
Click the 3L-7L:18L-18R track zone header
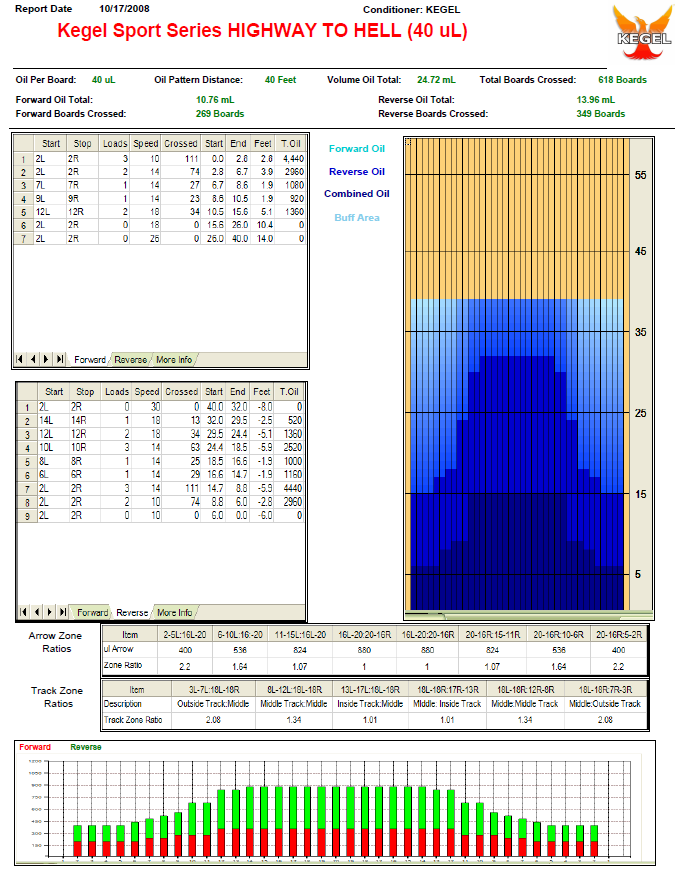point(214,690)
